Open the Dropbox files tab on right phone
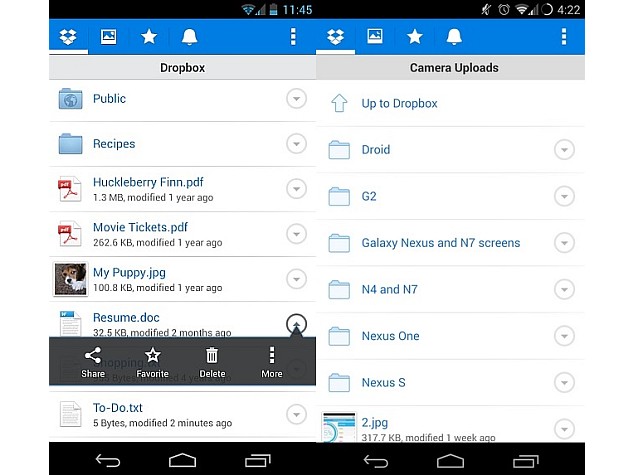The image size is (635, 475). (335, 37)
